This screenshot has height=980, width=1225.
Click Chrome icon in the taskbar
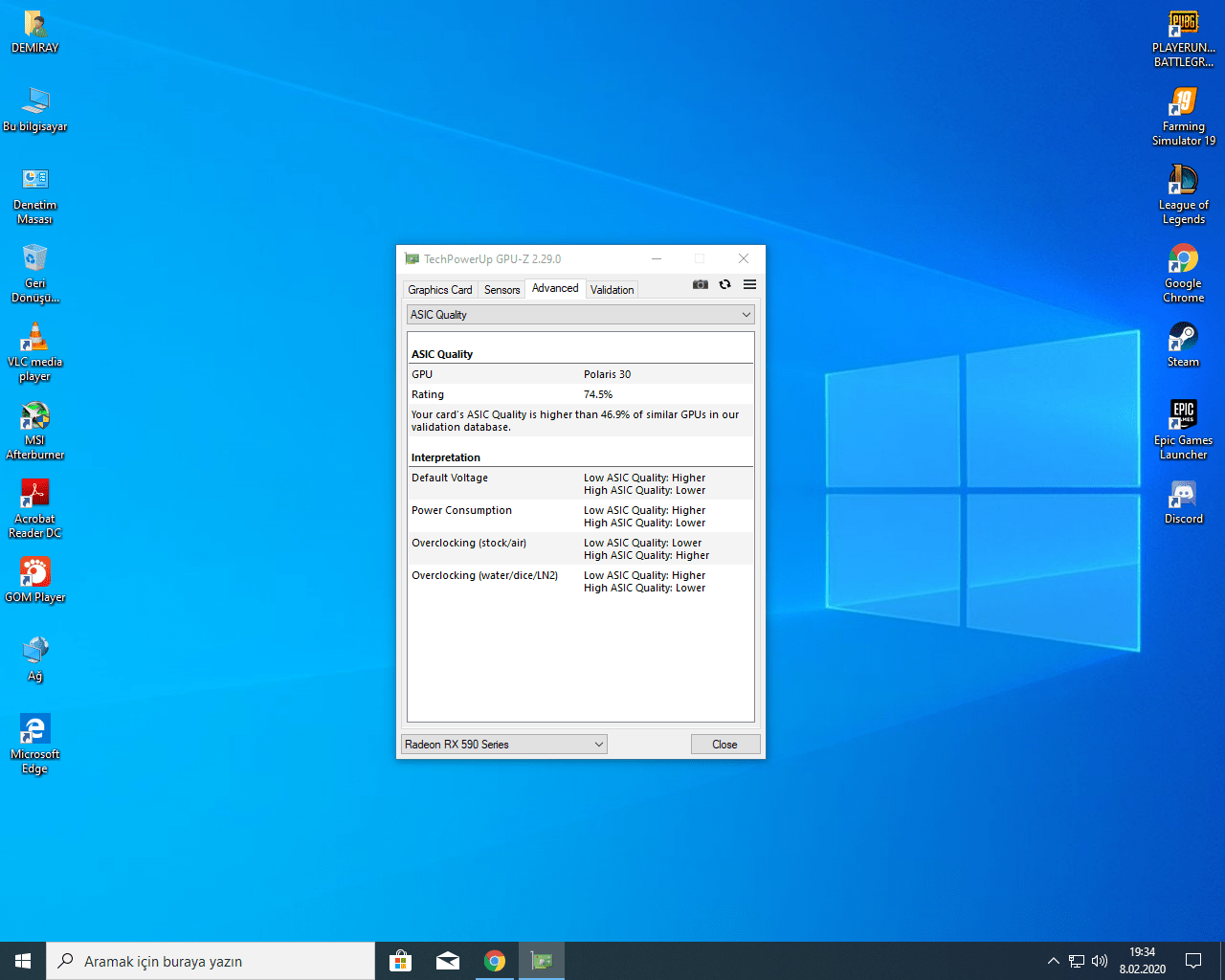click(x=495, y=961)
